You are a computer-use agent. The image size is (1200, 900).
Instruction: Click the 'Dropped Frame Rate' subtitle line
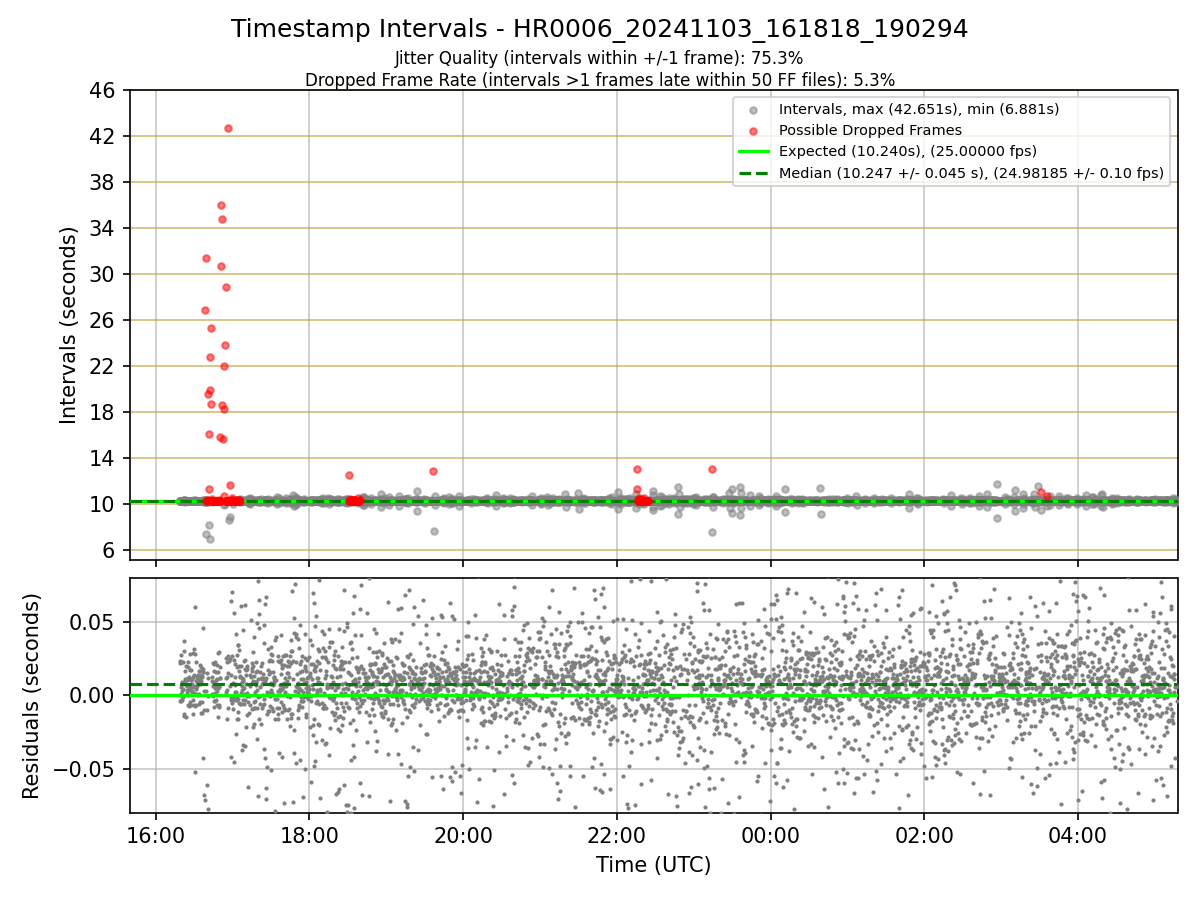(599, 80)
